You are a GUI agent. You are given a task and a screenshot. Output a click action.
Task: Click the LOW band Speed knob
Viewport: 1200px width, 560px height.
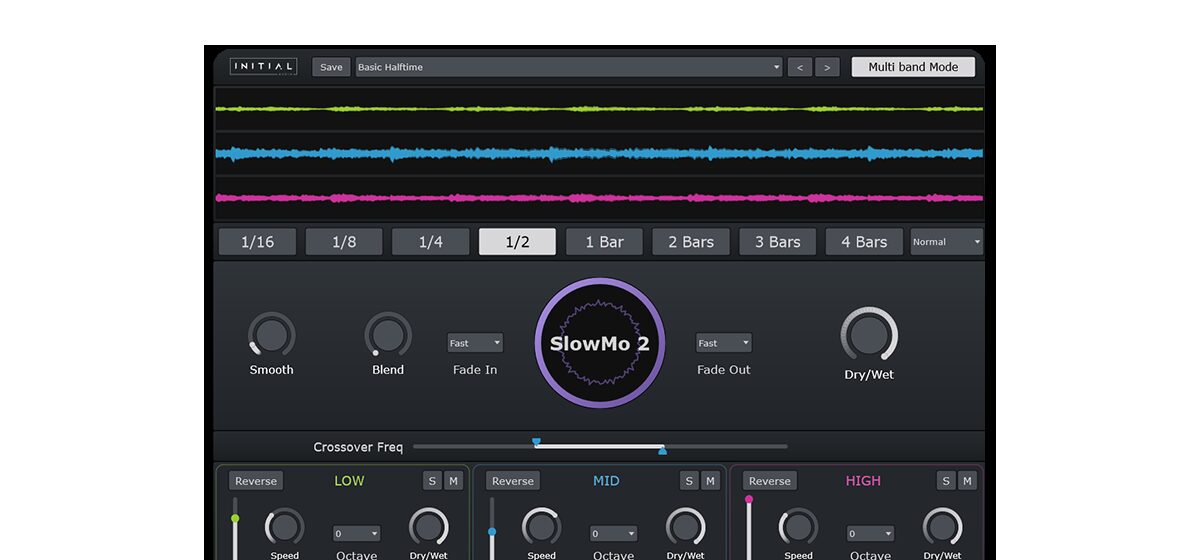click(x=284, y=527)
